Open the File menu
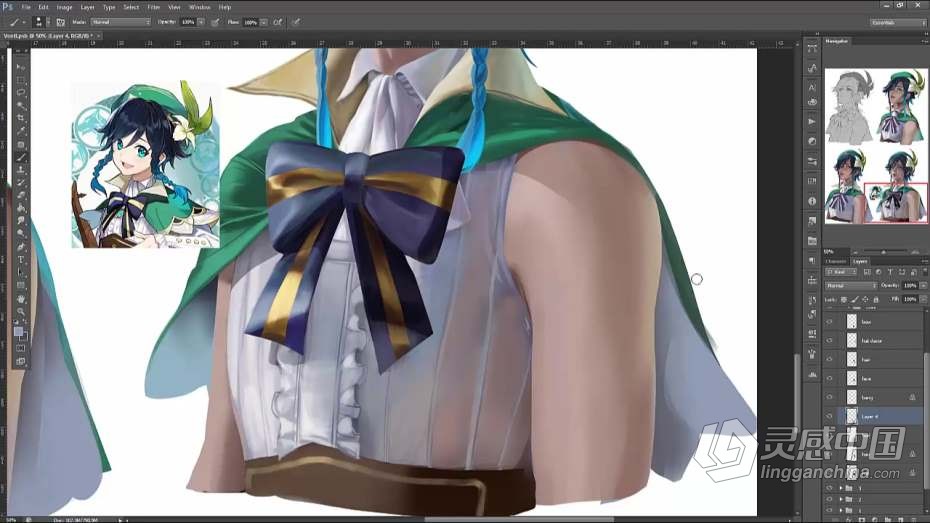Screen dimensions: 930x523 tap(26, 7)
